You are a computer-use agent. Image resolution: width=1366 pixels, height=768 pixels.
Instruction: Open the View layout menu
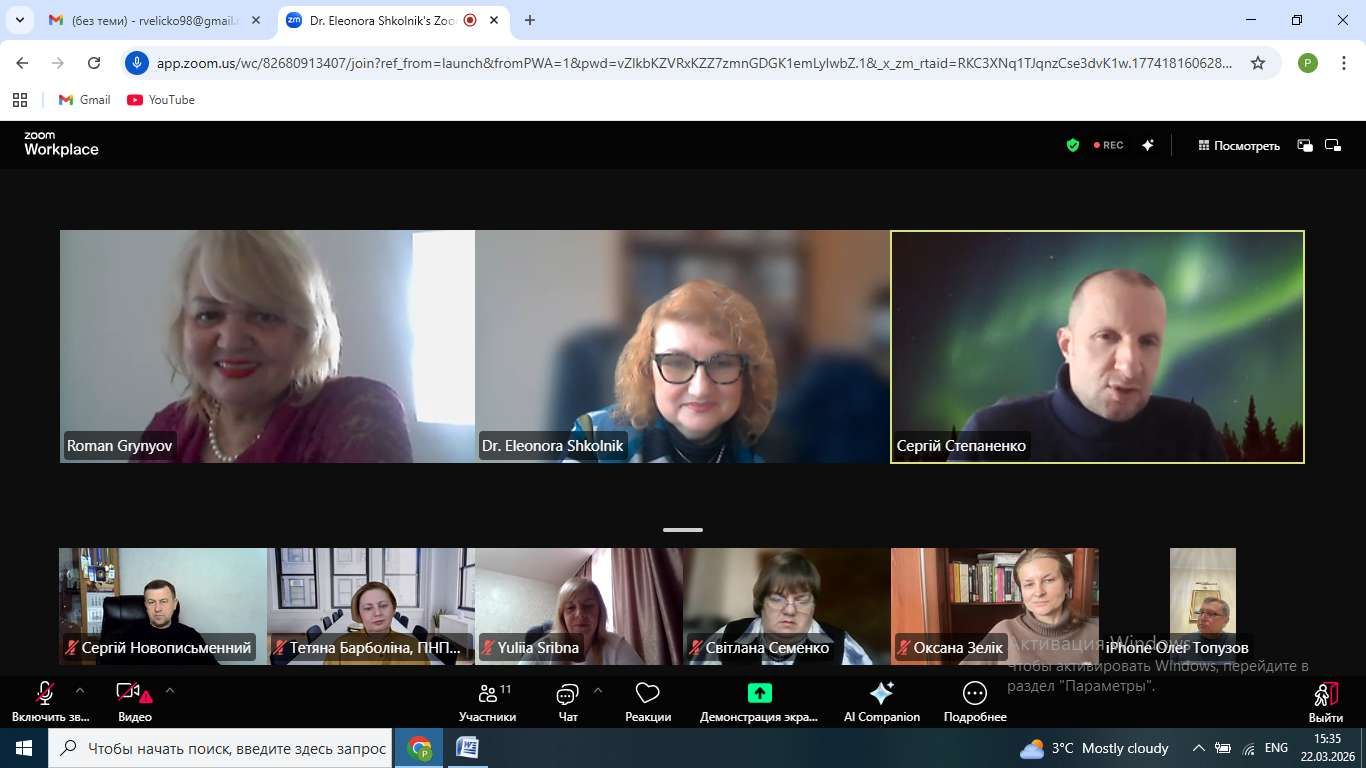1239,145
